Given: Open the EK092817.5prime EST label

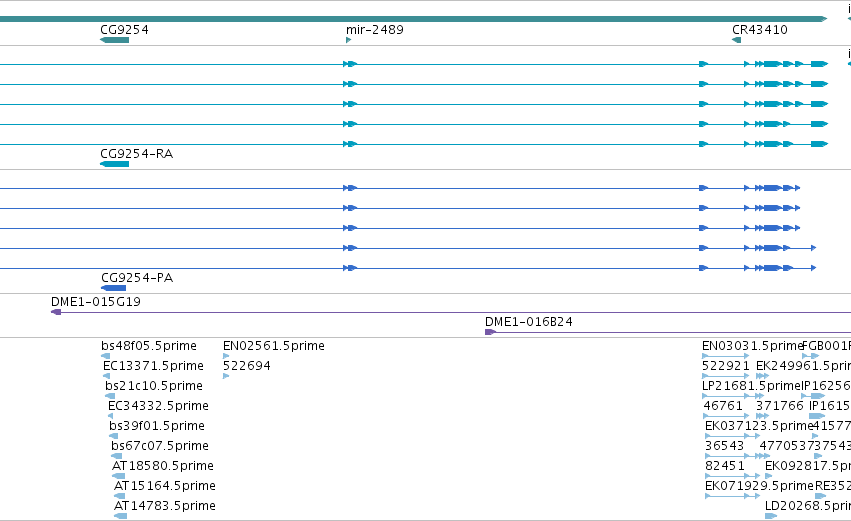Looking at the screenshot, I should [808, 466].
